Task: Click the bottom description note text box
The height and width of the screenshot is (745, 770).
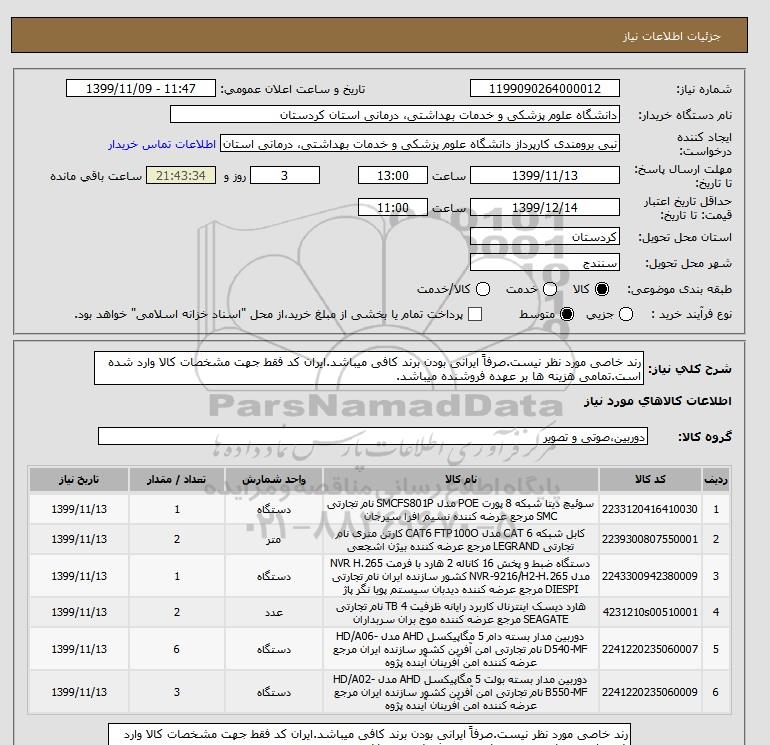Action: (x=369, y=734)
